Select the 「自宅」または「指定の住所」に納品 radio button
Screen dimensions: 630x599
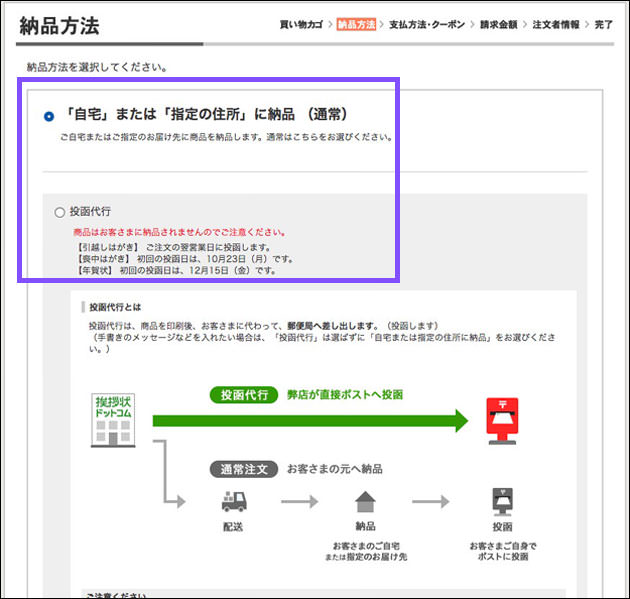coord(49,116)
